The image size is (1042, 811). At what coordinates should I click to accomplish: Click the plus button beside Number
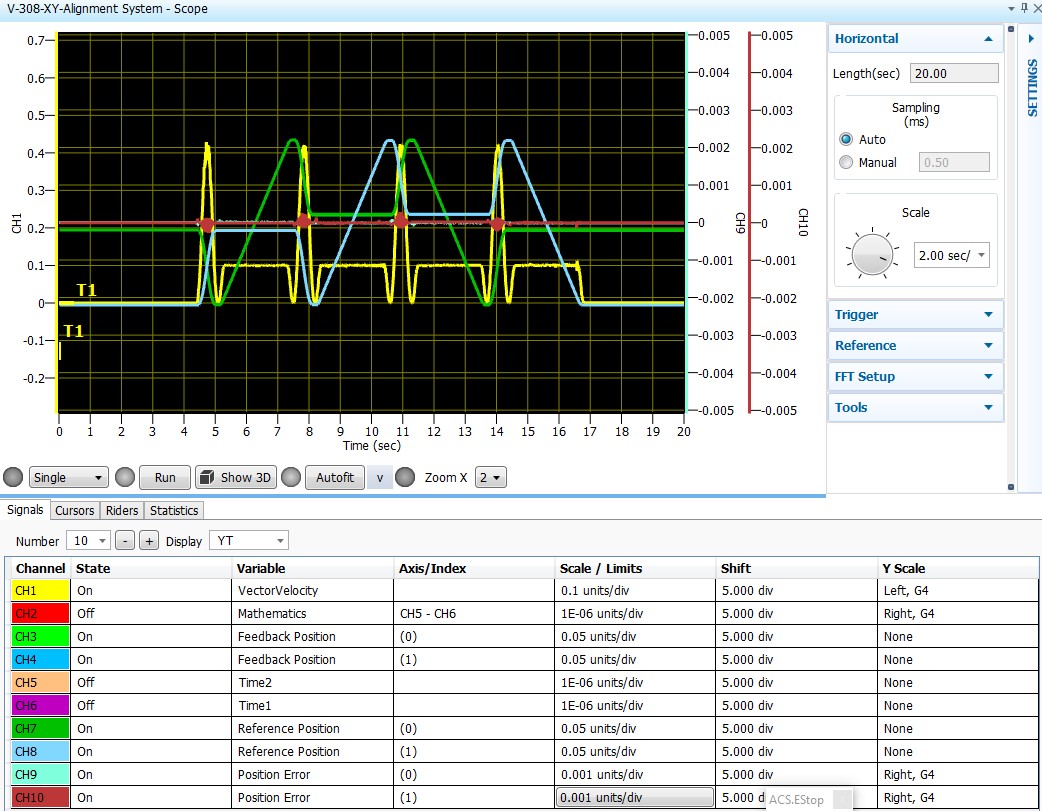point(149,541)
